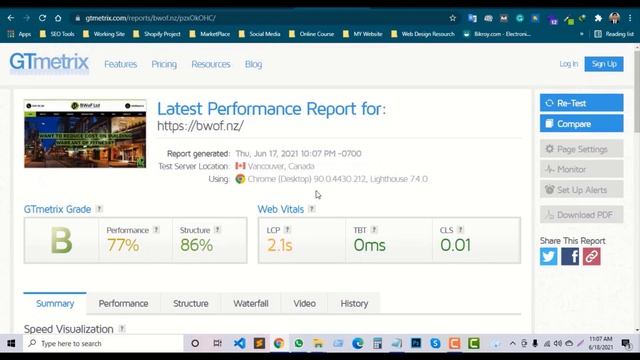This screenshot has width=640, height=360.
Task: Open Microsoft Edge from taskbar
Action: click(x=358, y=343)
